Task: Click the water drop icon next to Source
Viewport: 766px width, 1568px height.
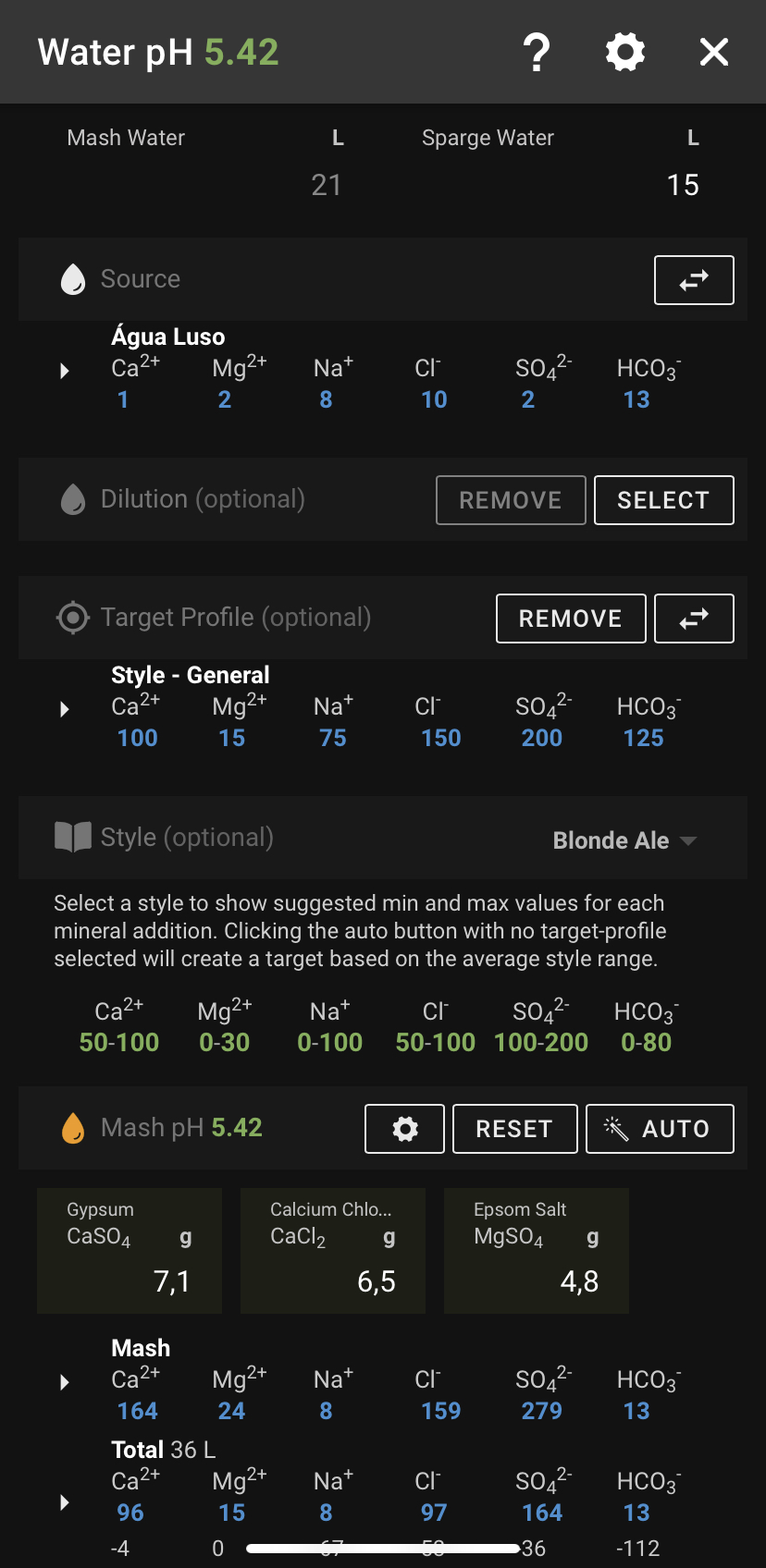Action: click(73, 279)
